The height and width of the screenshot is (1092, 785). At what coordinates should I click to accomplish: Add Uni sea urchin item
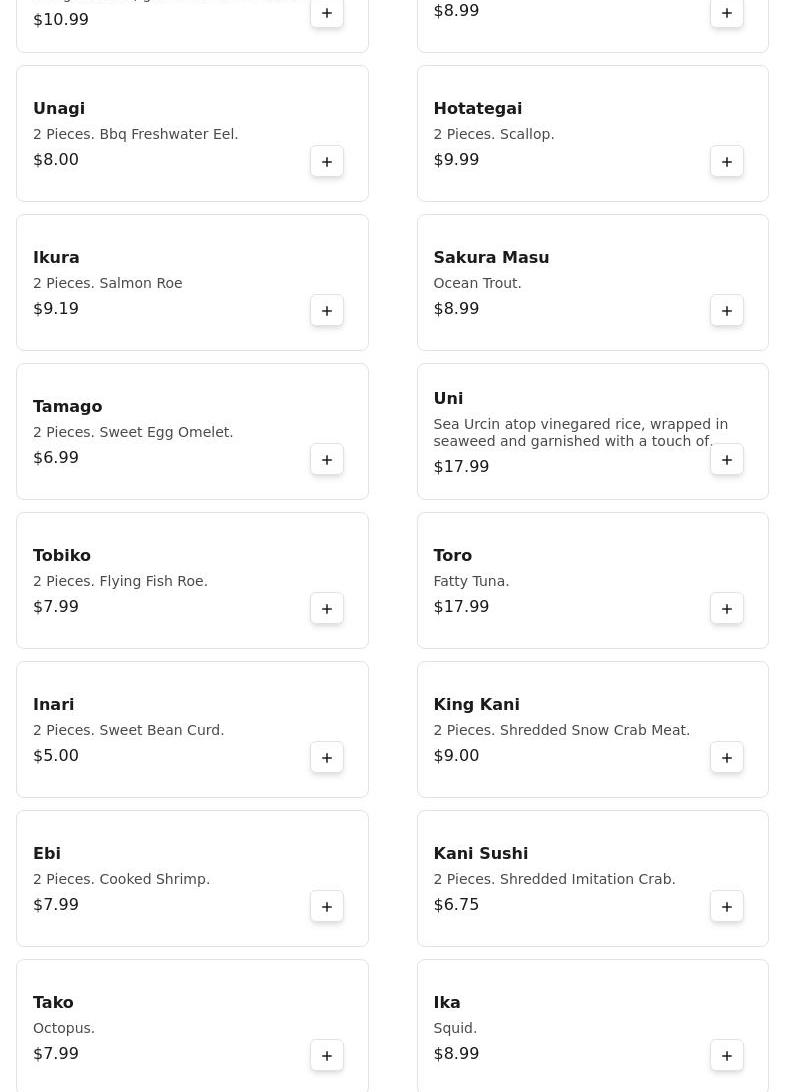727,460
